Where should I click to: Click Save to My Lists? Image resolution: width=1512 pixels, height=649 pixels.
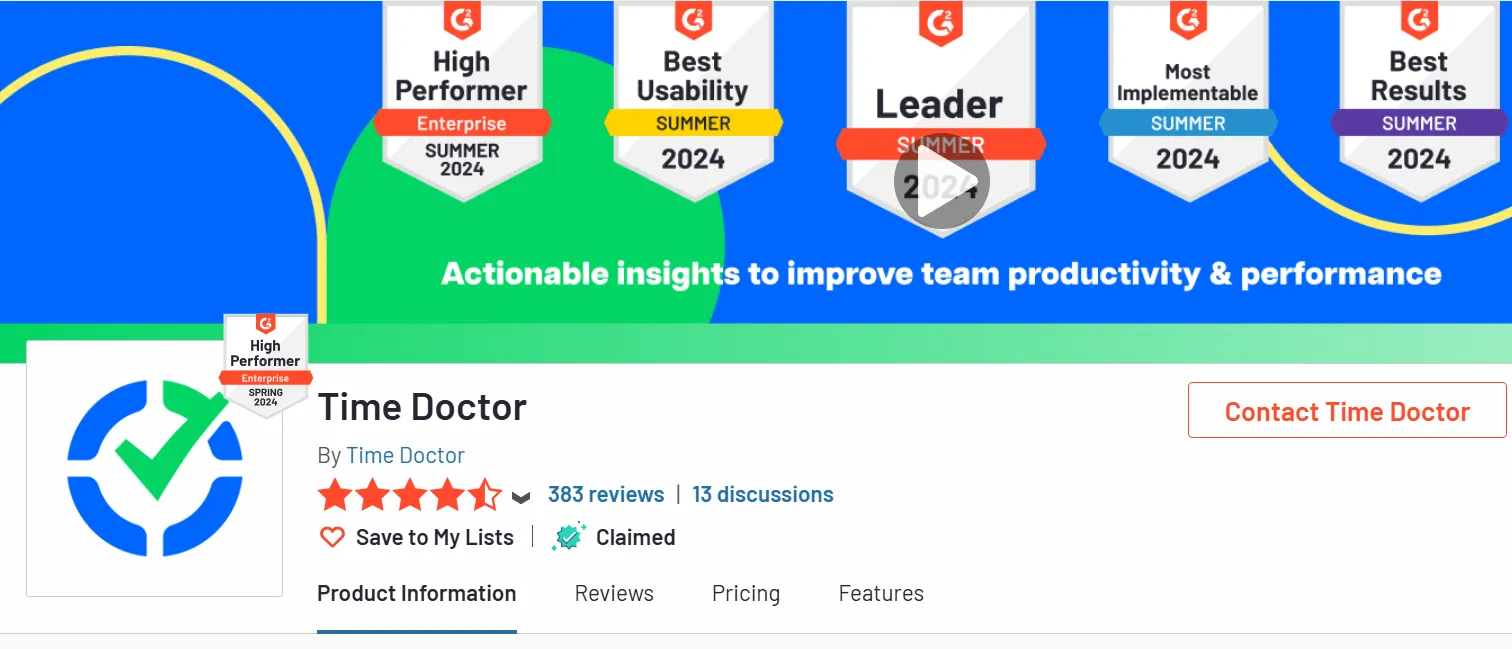click(435, 537)
